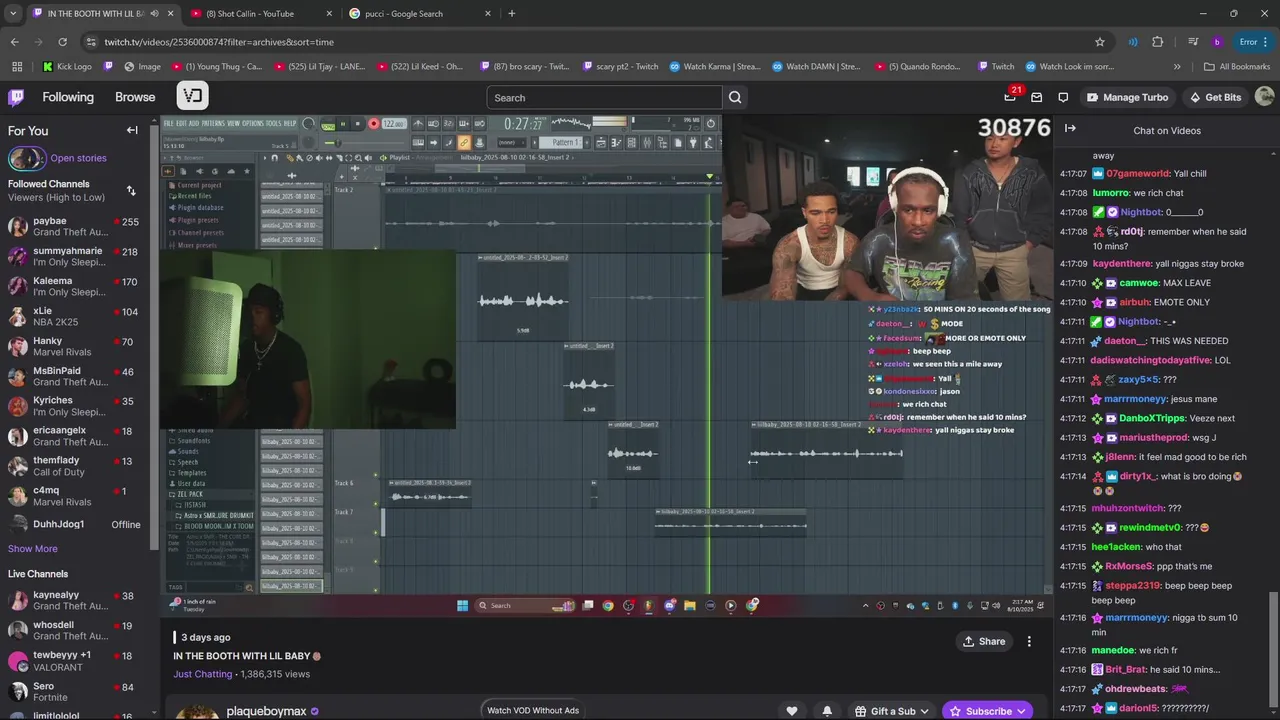Click the white square icon beside Browse

[193, 96]
